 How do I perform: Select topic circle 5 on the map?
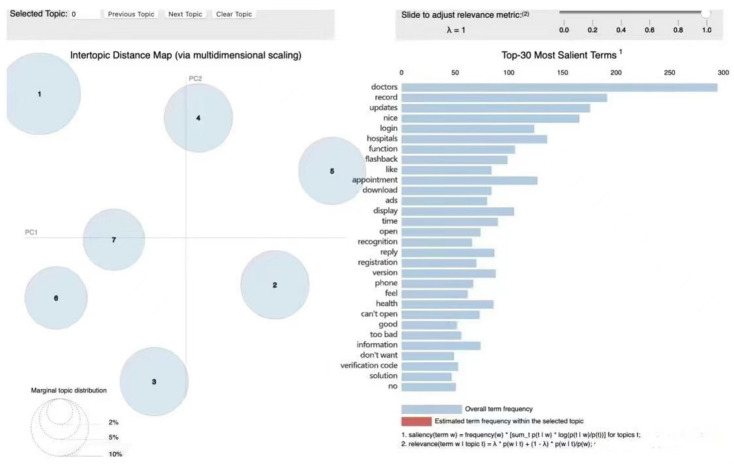click(x=332, y=171)
